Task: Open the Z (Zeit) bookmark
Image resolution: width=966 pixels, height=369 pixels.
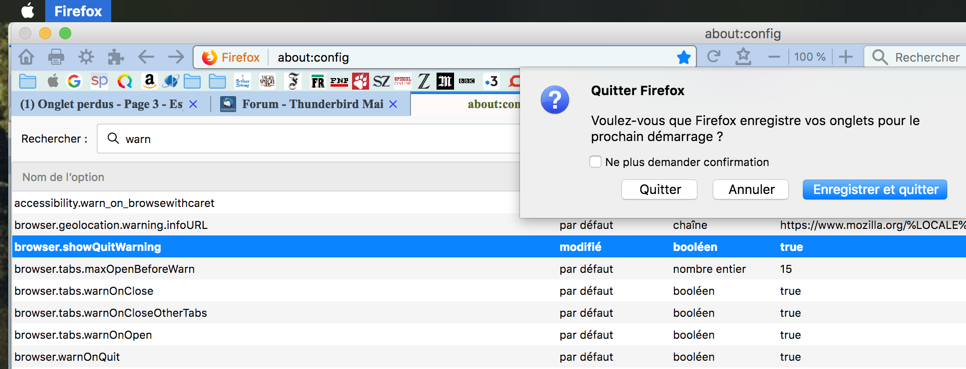Action: pyautogui.click(x=423, y=81)
